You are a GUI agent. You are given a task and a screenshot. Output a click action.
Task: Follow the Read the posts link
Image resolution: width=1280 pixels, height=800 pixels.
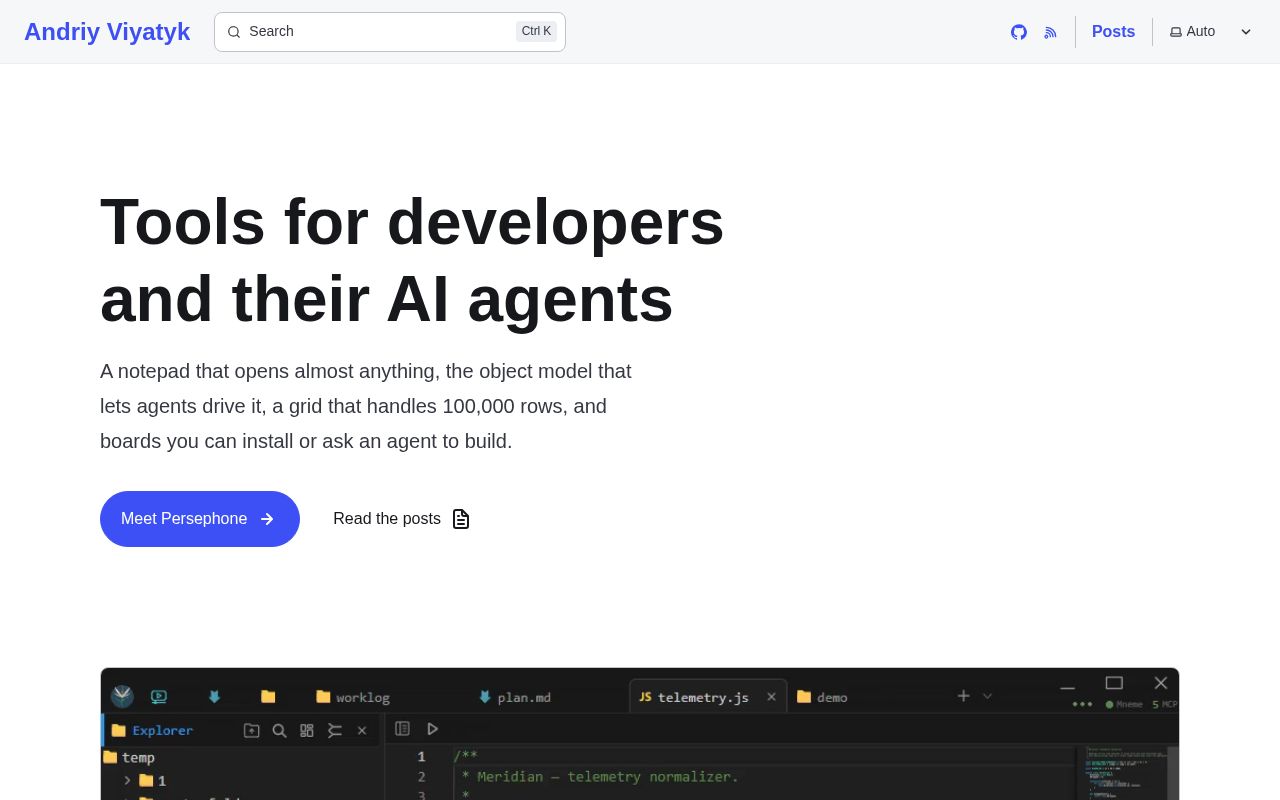pos(401,519)
